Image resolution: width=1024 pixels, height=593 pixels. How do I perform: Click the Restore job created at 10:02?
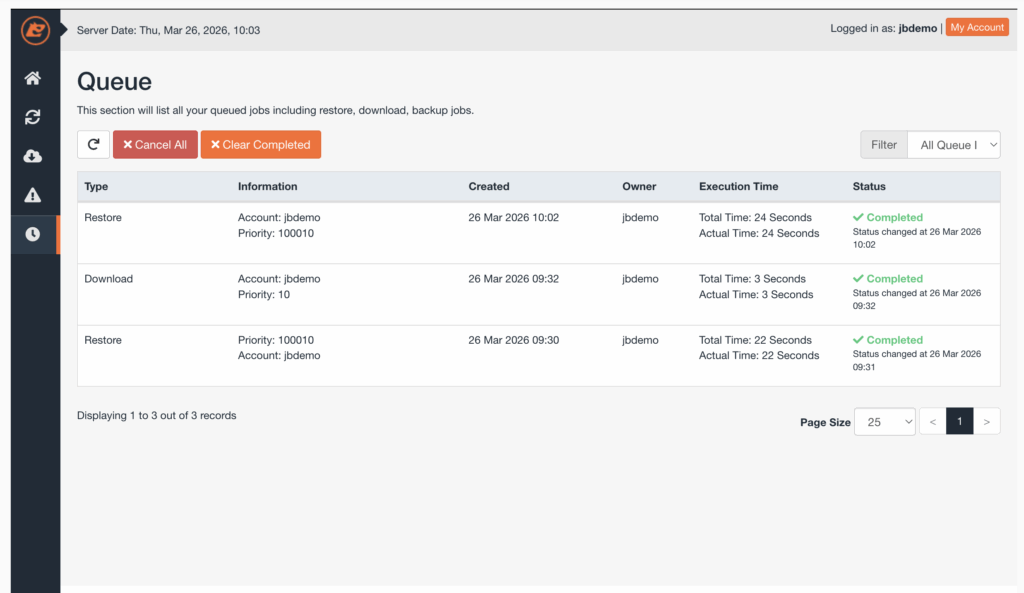[x=103, y=217]
